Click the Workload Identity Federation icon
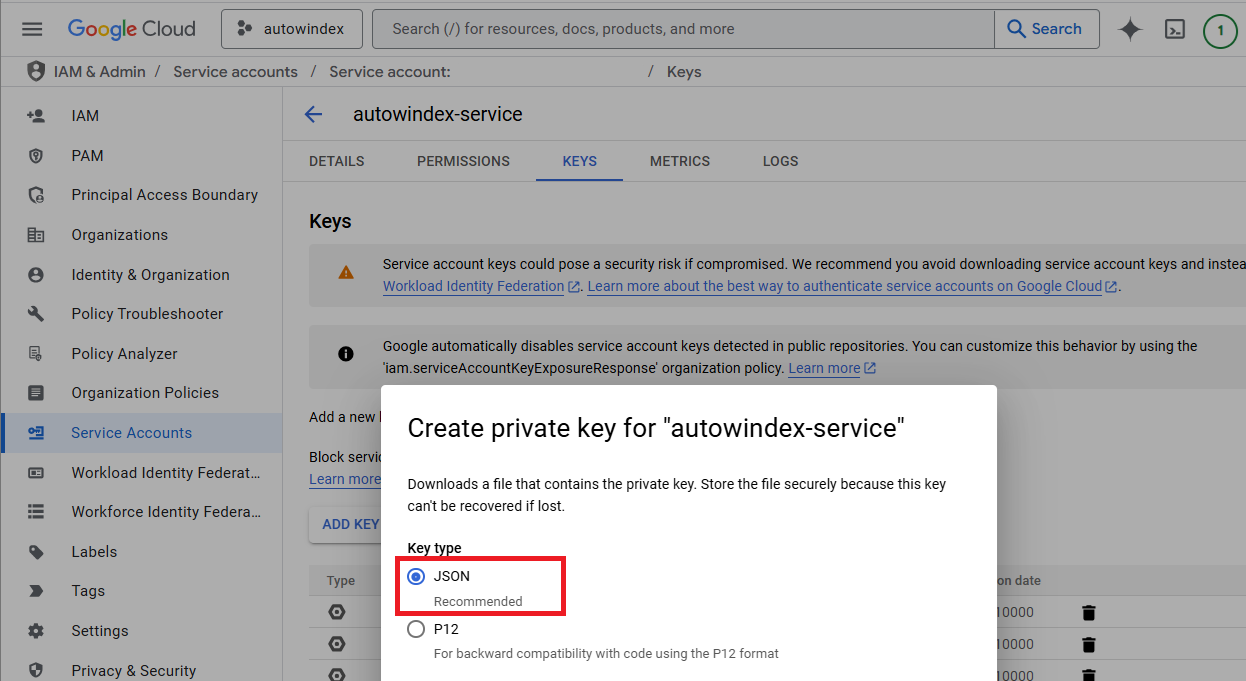This screenshot has height=681, width=1246. pos(36,473)
